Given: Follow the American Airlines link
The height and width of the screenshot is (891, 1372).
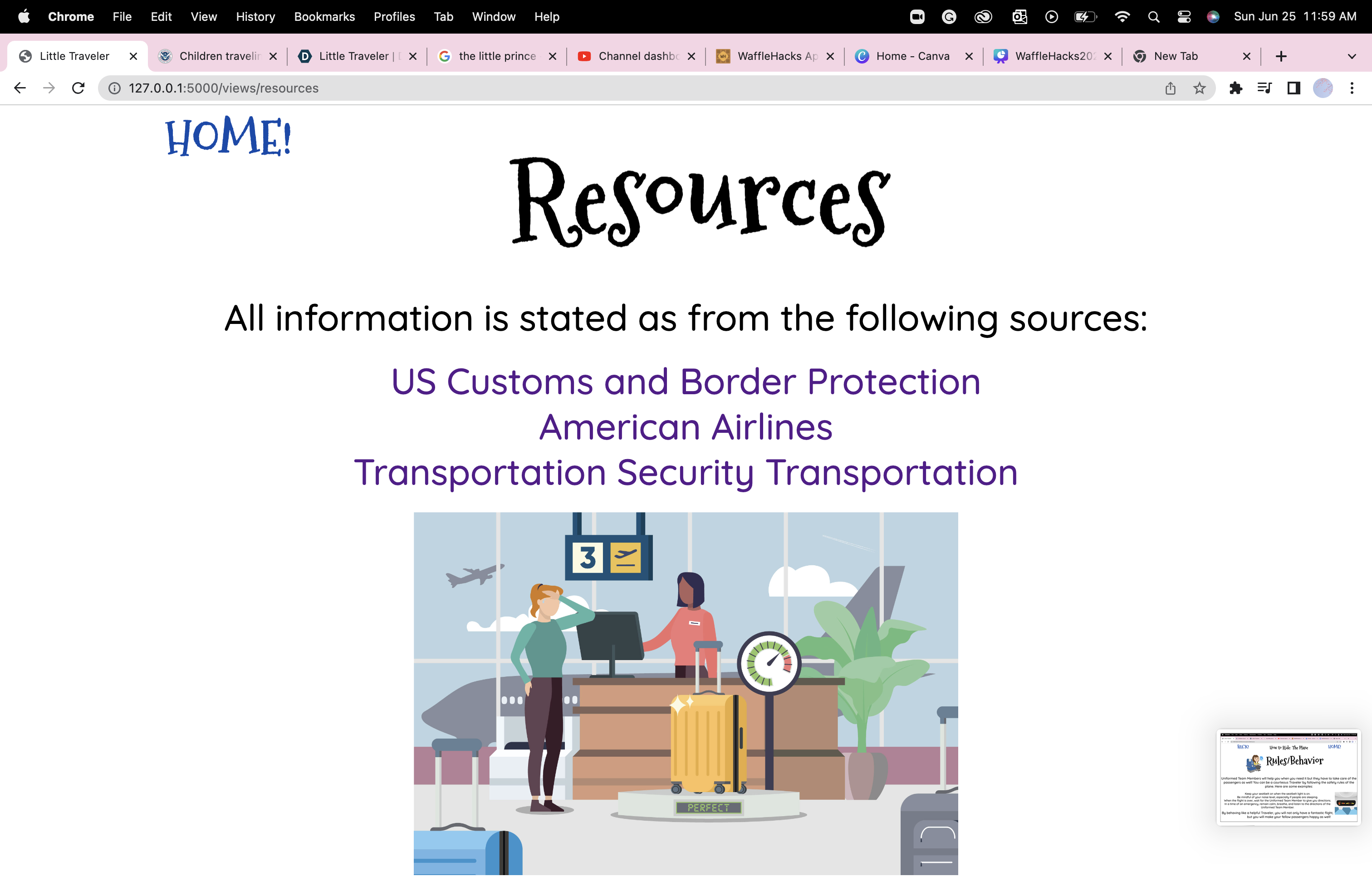Looking at the screenshot, I should point(686,427).
